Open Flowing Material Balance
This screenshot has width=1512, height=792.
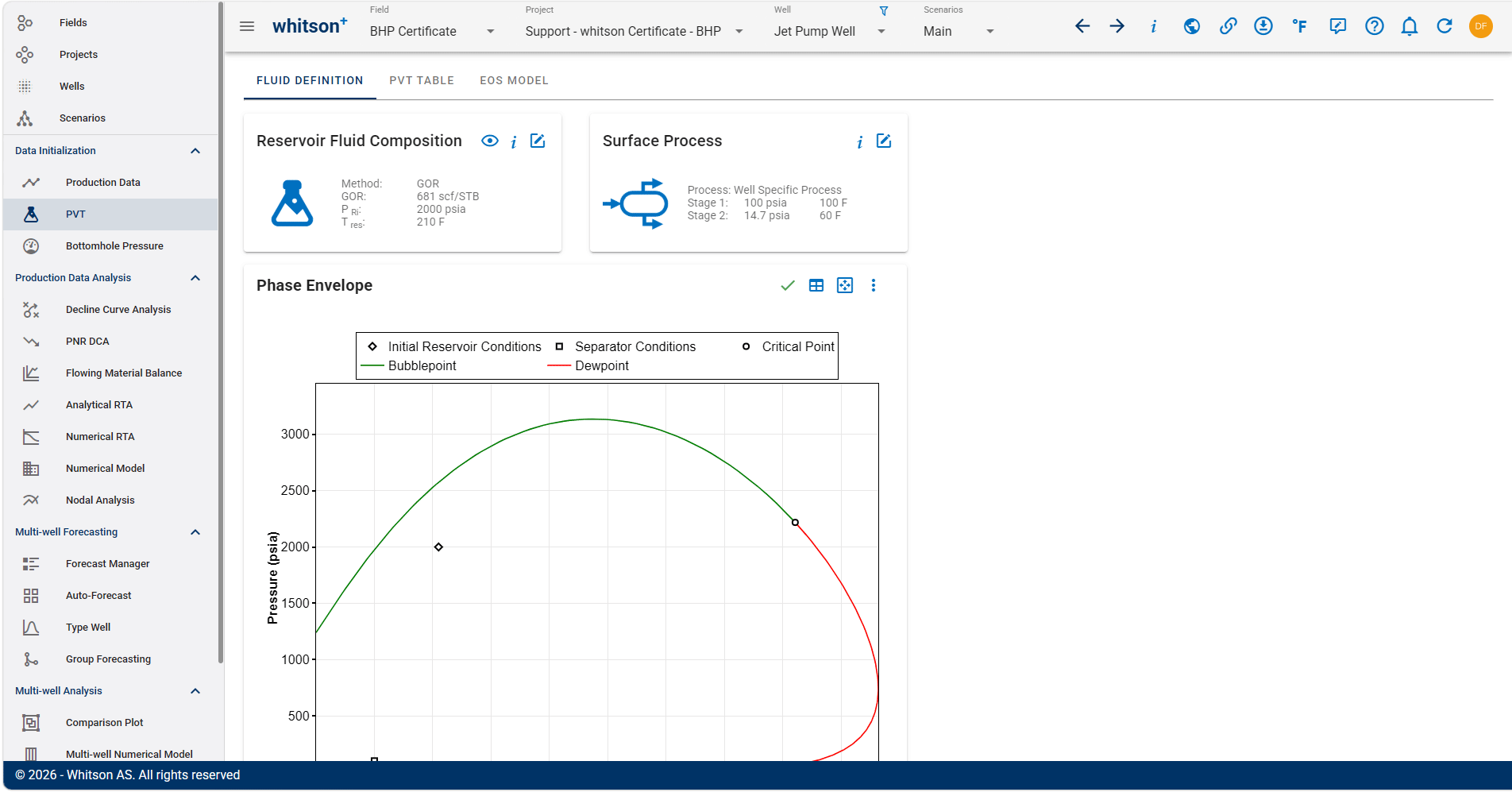click(x=110, y=373)
